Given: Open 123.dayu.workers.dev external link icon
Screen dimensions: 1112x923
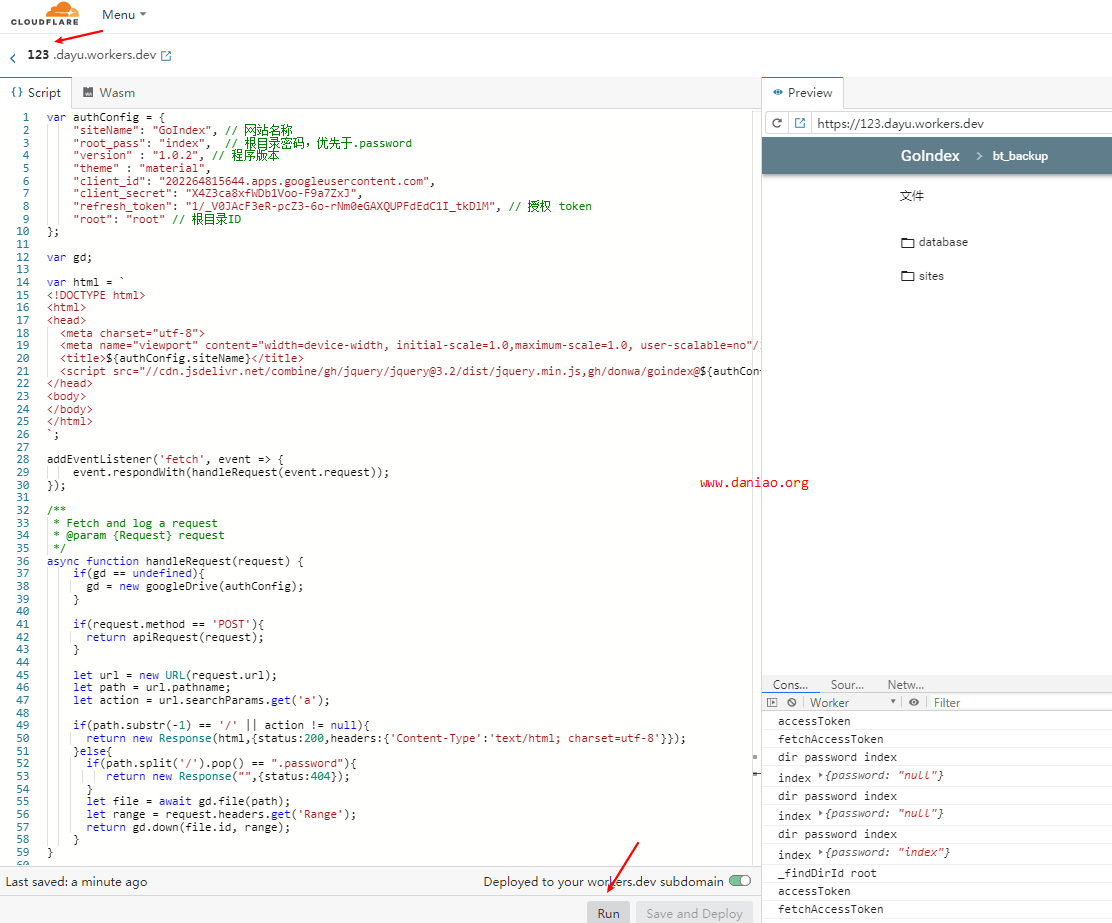Looking at the screenshot, I should [x=166, y=55].
